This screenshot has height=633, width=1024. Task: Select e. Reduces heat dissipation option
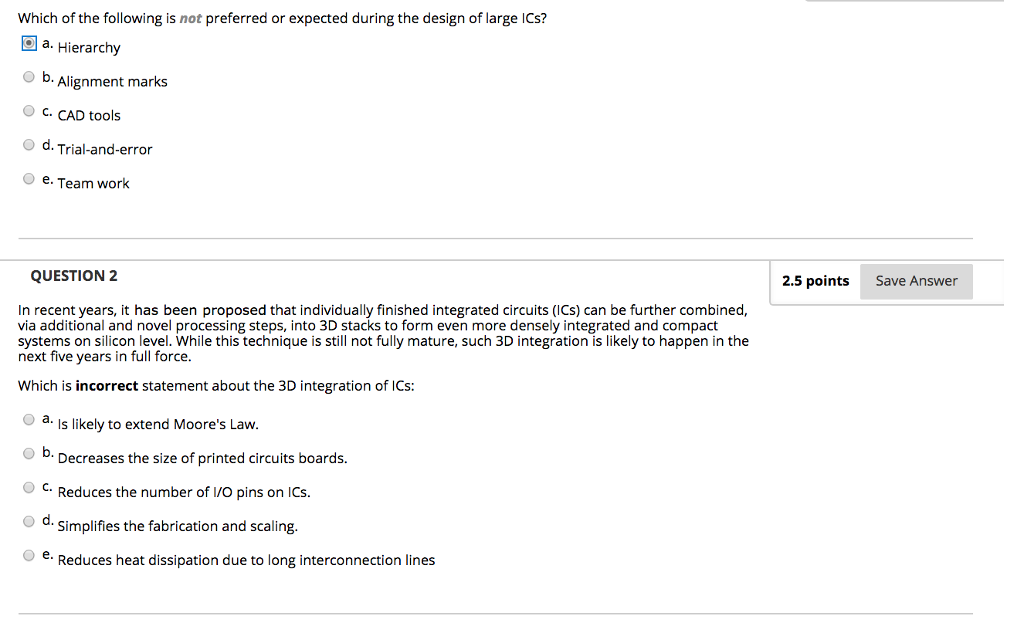pyautogui.click(x=29, y=555)
